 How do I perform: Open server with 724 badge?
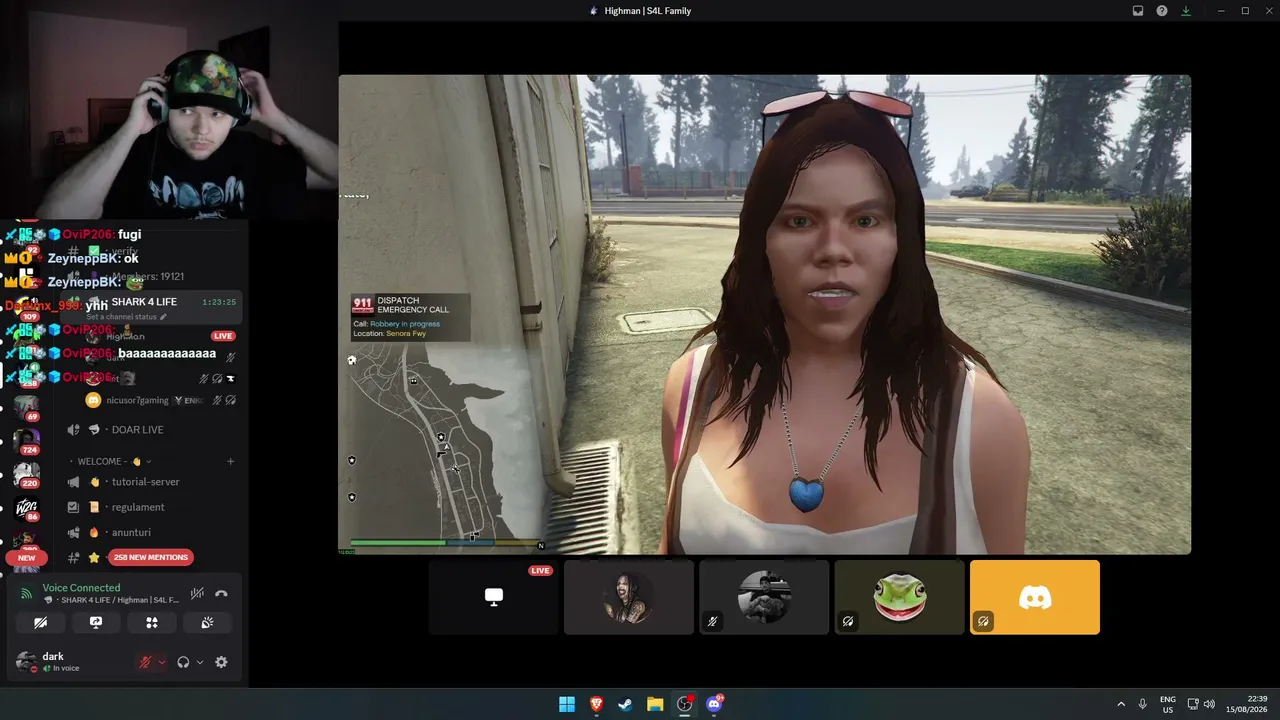27,440
